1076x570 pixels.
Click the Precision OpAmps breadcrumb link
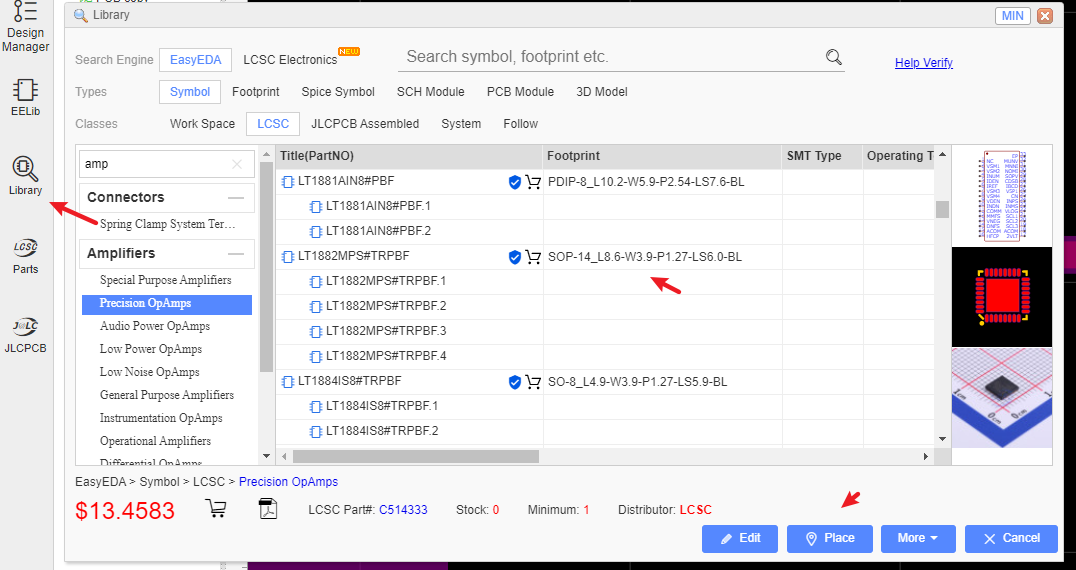coord(288,482)
